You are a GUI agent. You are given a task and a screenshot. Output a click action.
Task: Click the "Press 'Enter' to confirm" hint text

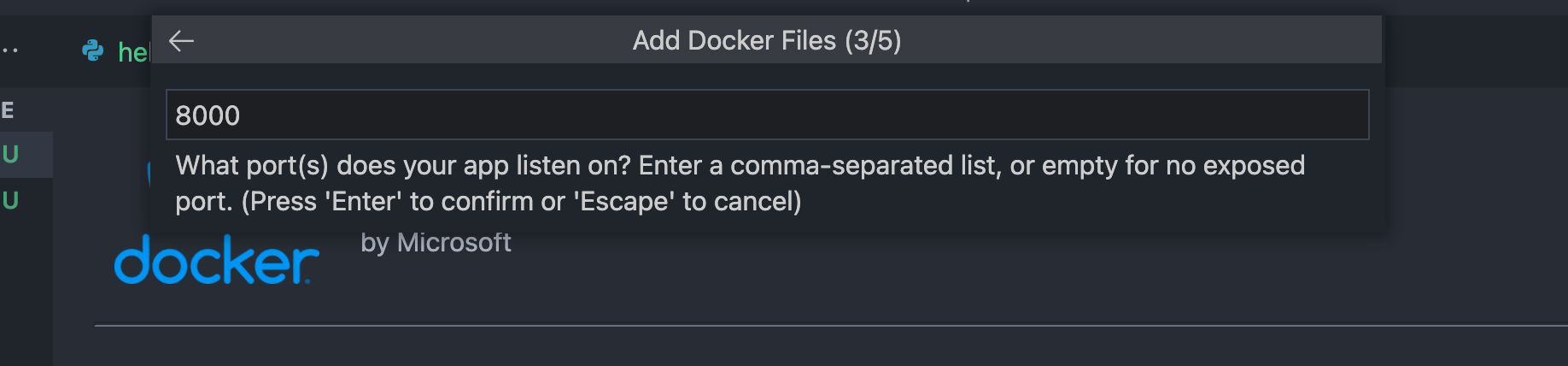pos(521,202)
